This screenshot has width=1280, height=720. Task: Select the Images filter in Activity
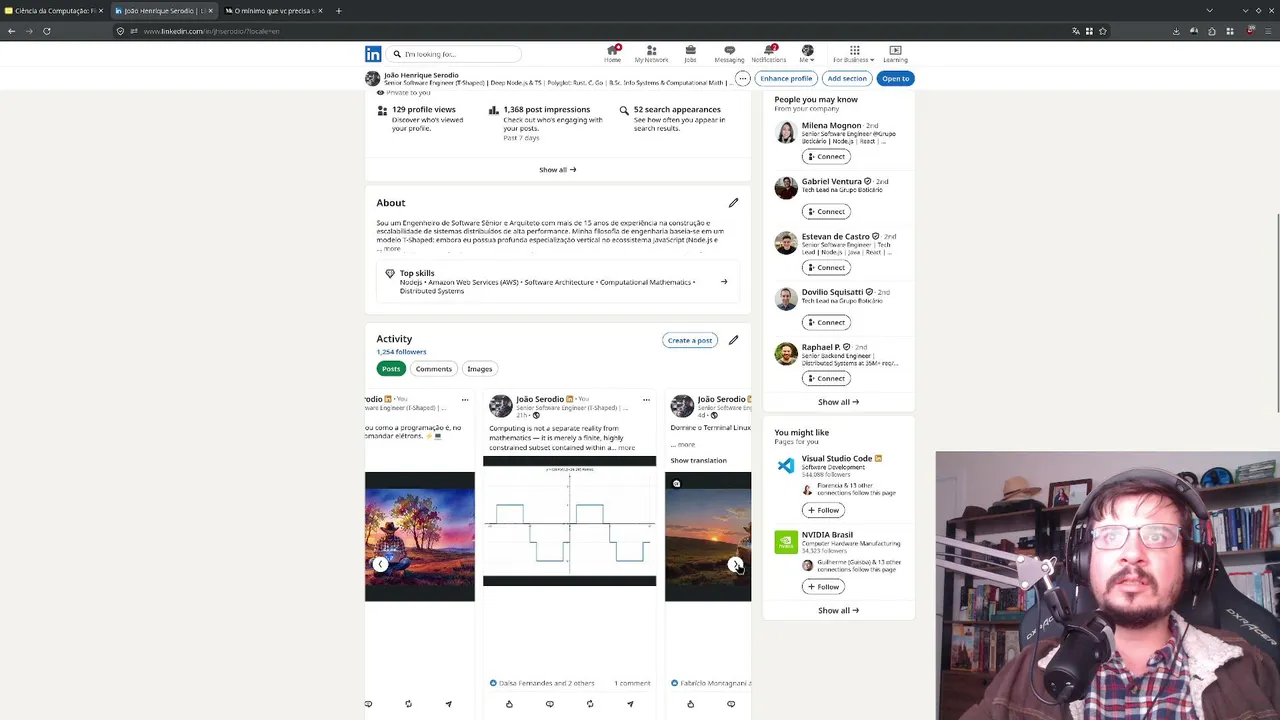pyautogui.click(x=480, y=369)
